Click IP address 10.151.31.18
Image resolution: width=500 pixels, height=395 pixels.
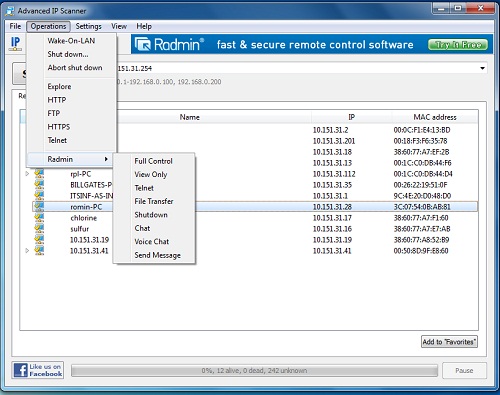332,152
